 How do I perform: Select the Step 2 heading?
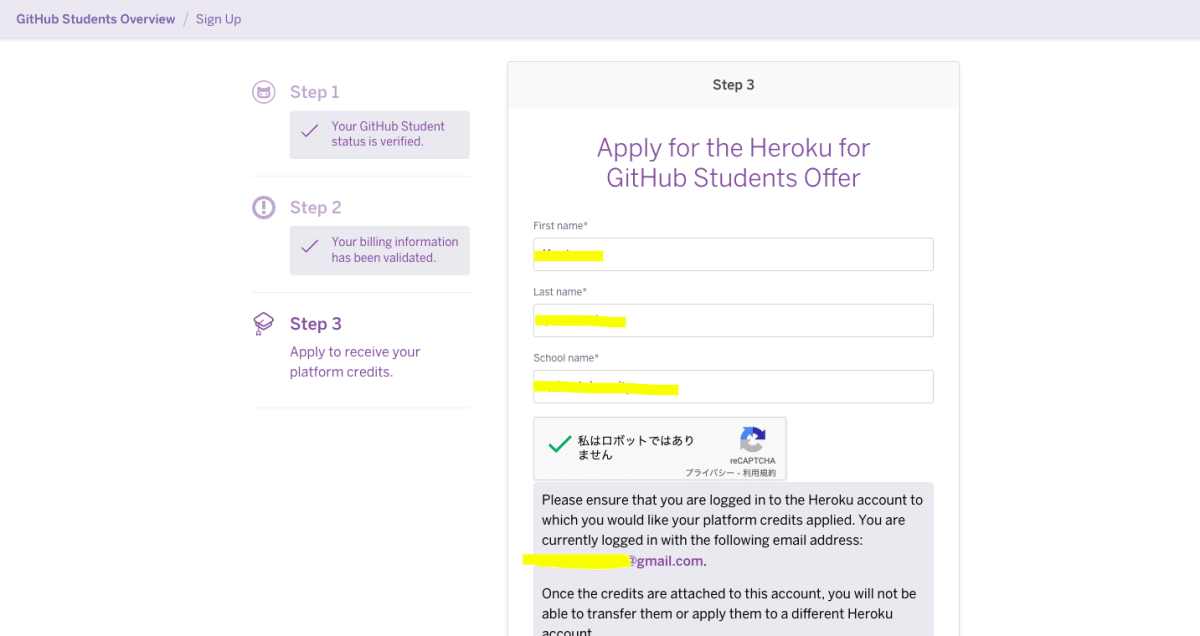(316, 207)
